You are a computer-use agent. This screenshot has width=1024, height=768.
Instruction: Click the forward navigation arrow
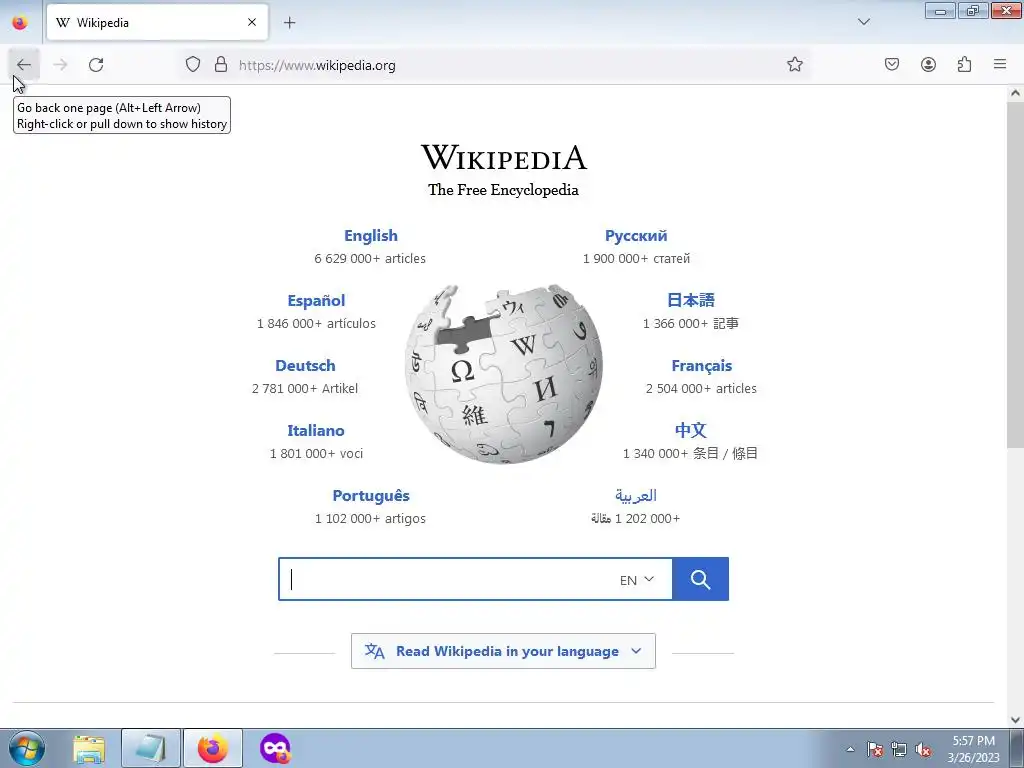point(60,65)
